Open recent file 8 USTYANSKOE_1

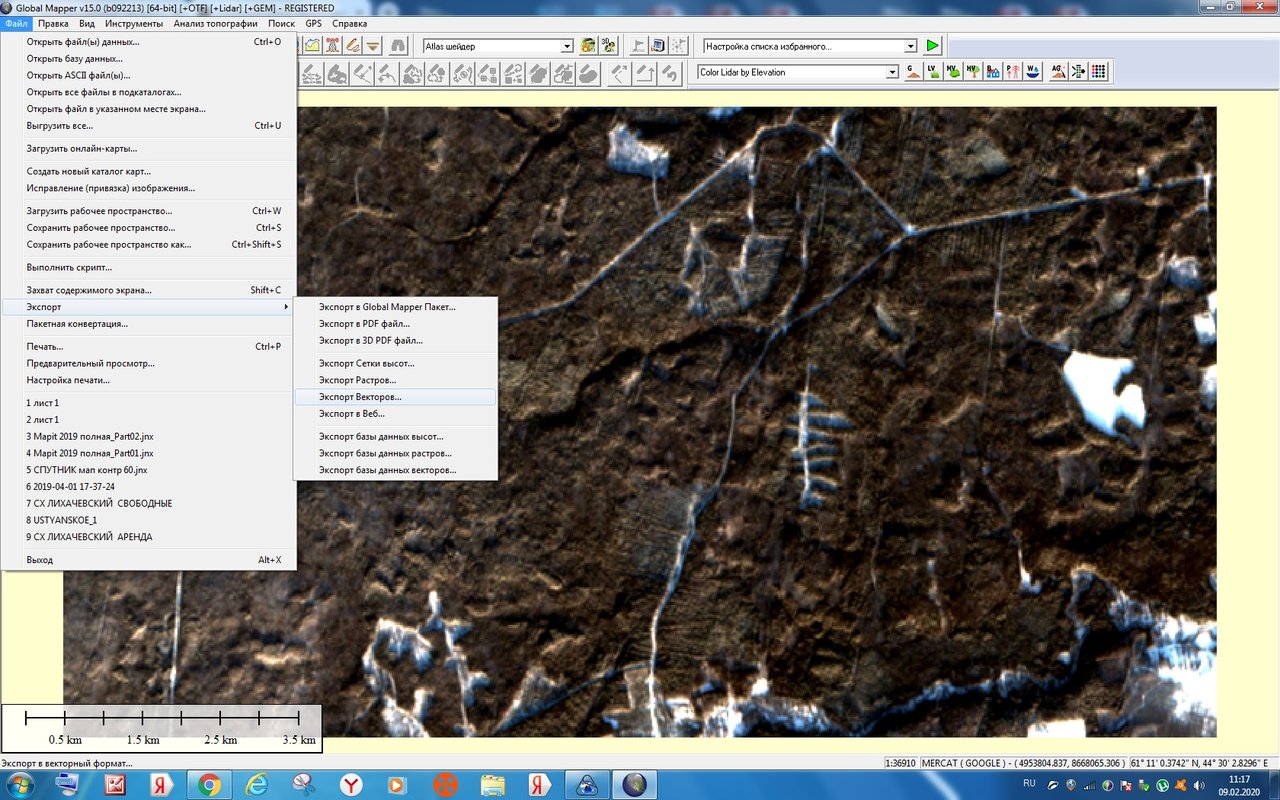tap(148, 520)
